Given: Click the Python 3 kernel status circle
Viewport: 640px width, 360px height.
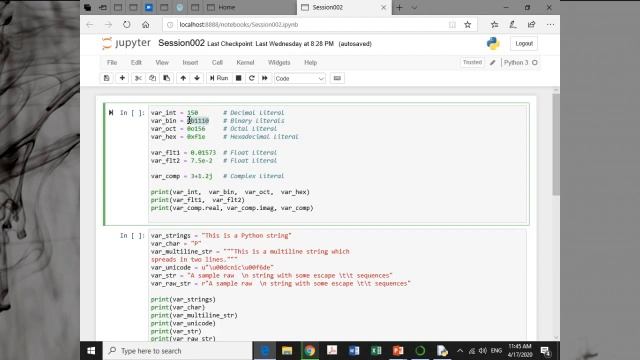Looking at the screenshot, I should pyautogui.click(x=535, y=62).
